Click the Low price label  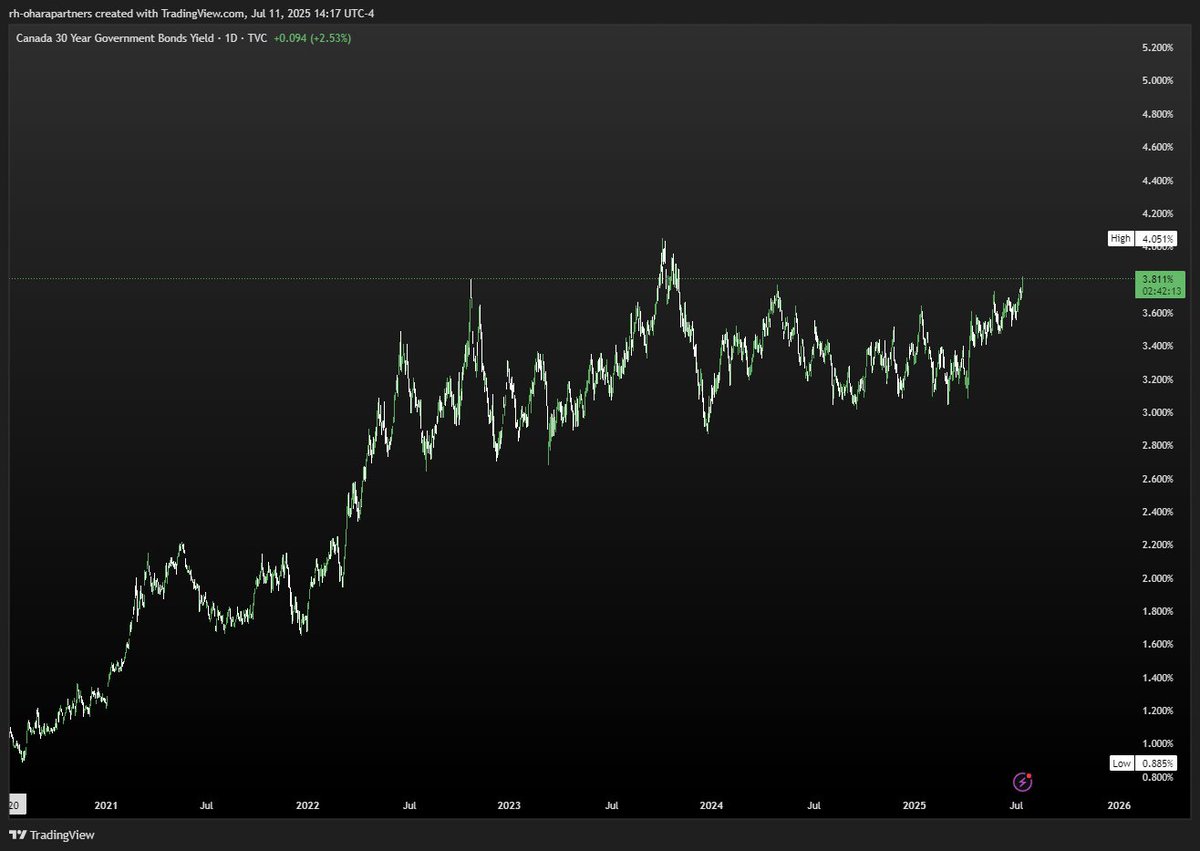(1122, 763)
